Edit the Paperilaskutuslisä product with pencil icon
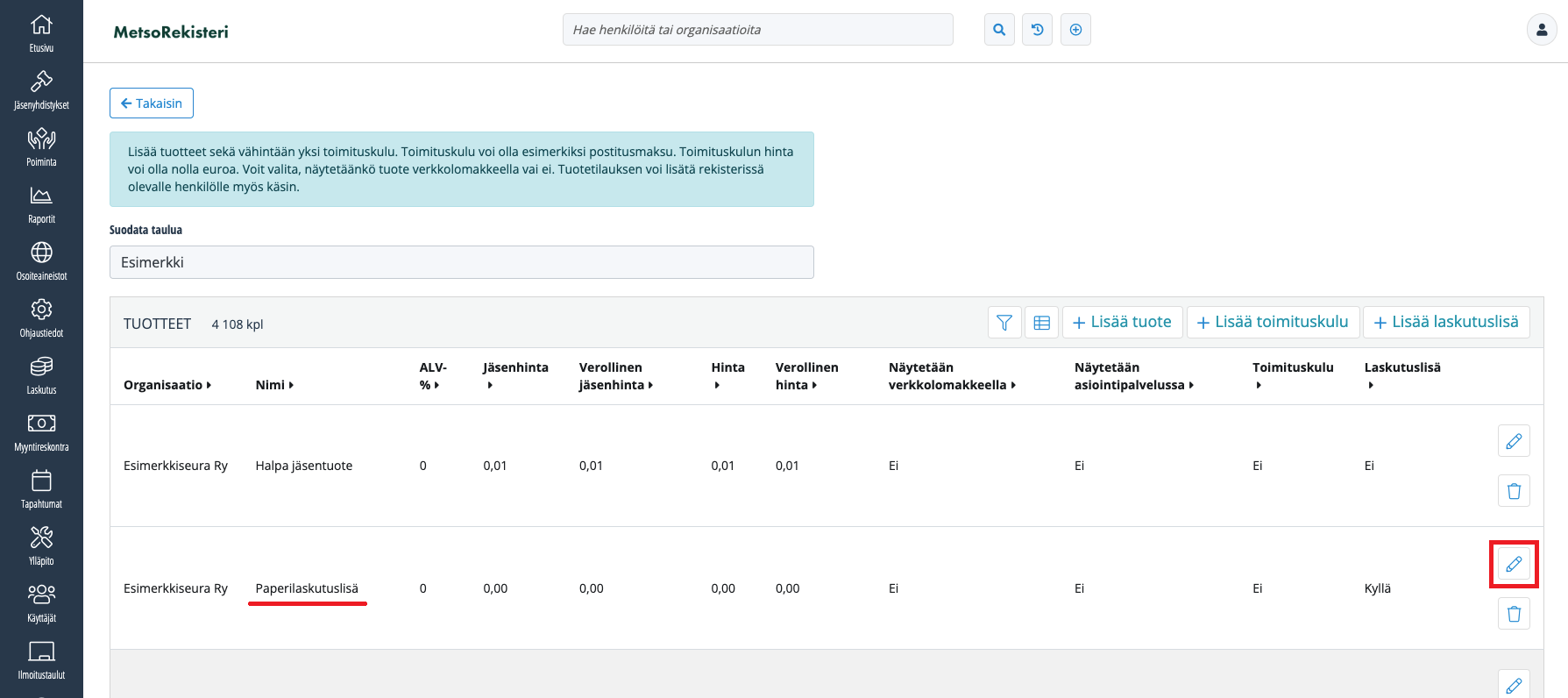Image resolution: width=1568 pixels, height=698 pixels. pyautogui.click(x=1514, y=564)
